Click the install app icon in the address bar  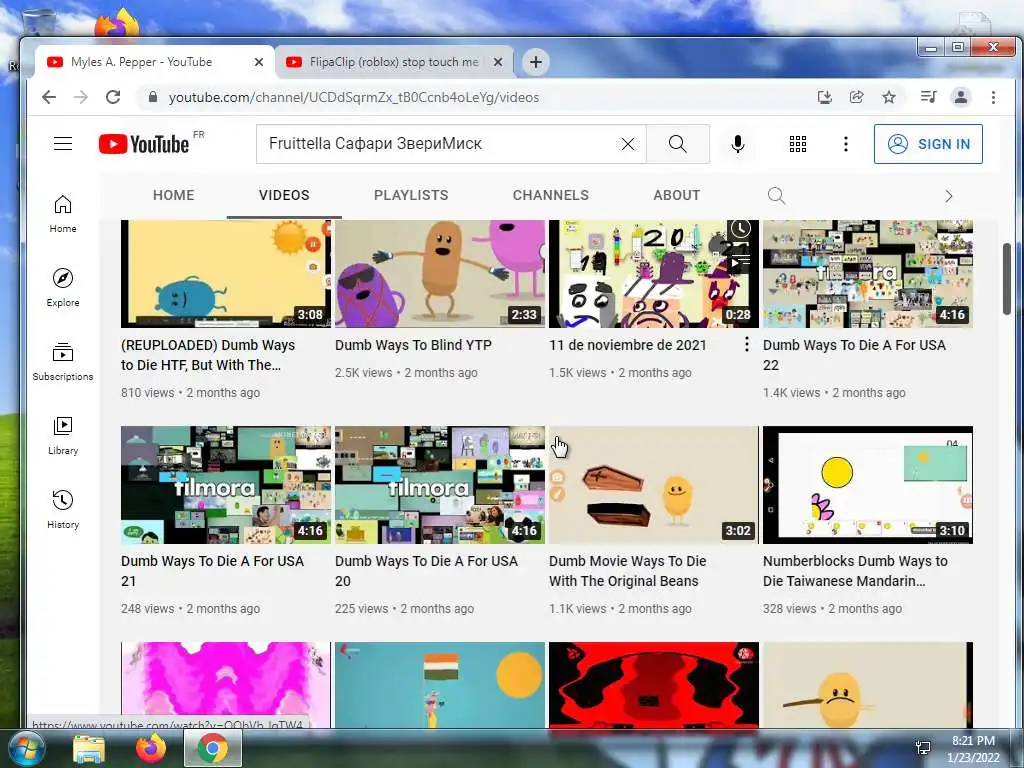tap(825, 97)
